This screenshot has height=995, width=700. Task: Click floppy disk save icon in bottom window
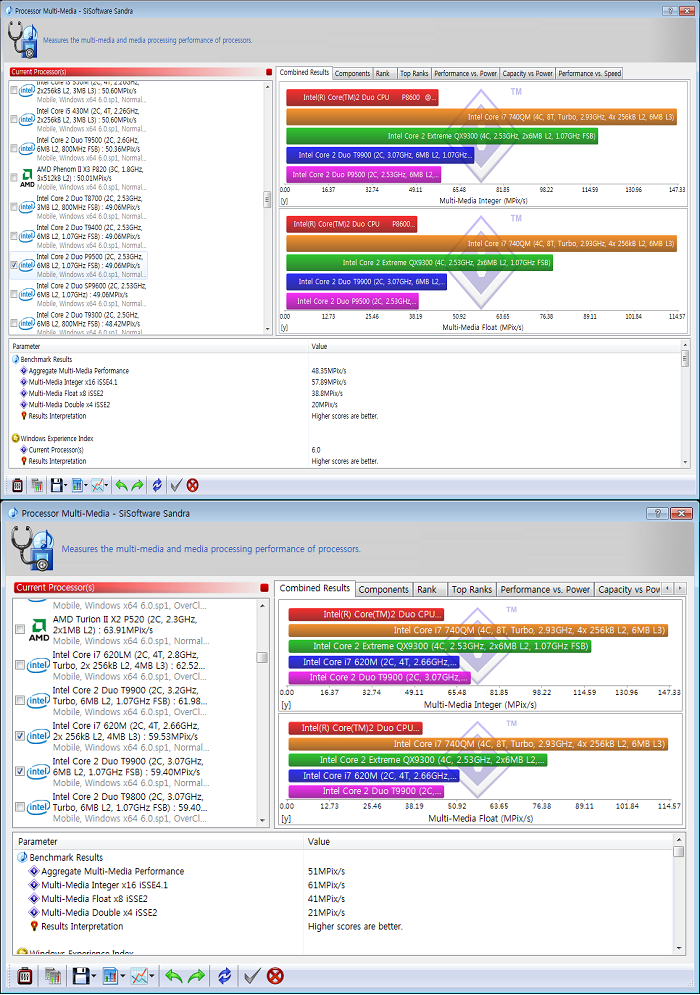(x=80, y=975)
